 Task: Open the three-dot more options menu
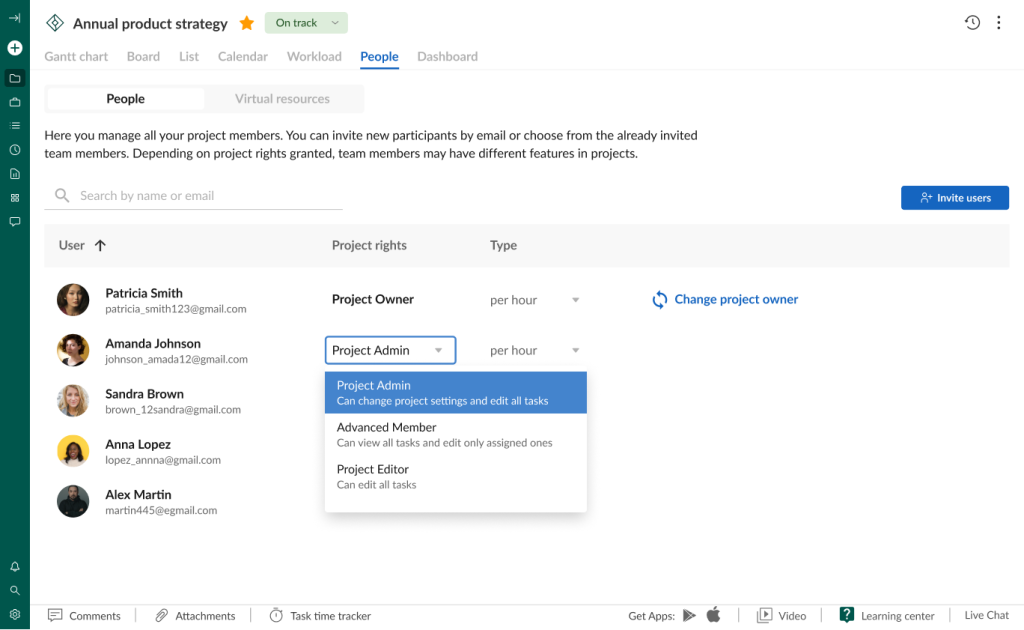999,23
